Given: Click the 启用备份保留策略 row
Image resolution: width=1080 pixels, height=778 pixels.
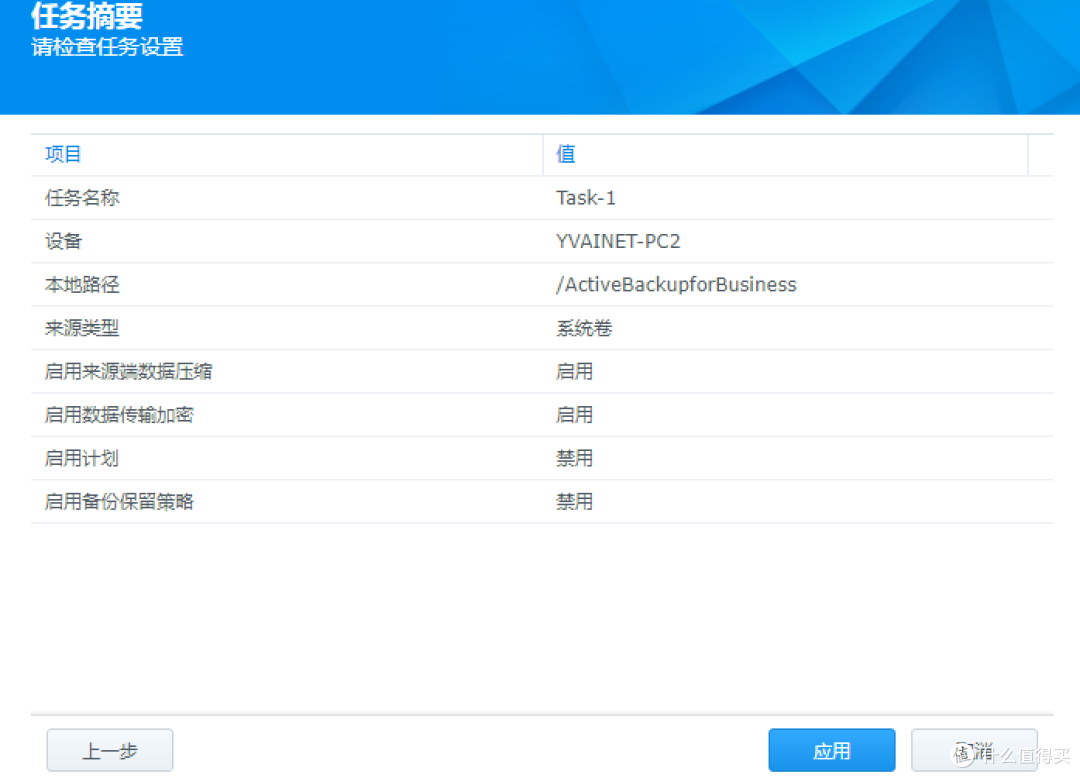Looking at the screenshot, I should (300, 501).
